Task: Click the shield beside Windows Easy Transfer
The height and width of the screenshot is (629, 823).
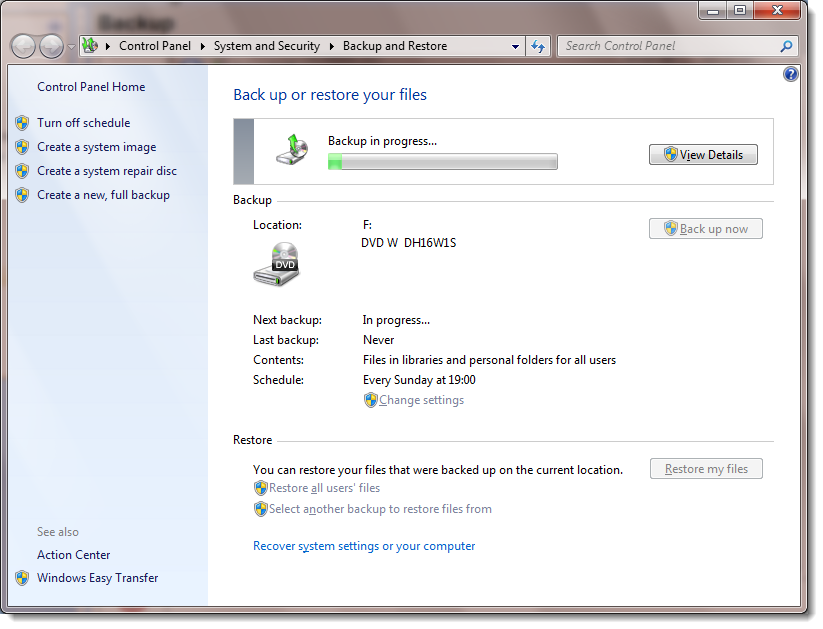Action: 22,578
